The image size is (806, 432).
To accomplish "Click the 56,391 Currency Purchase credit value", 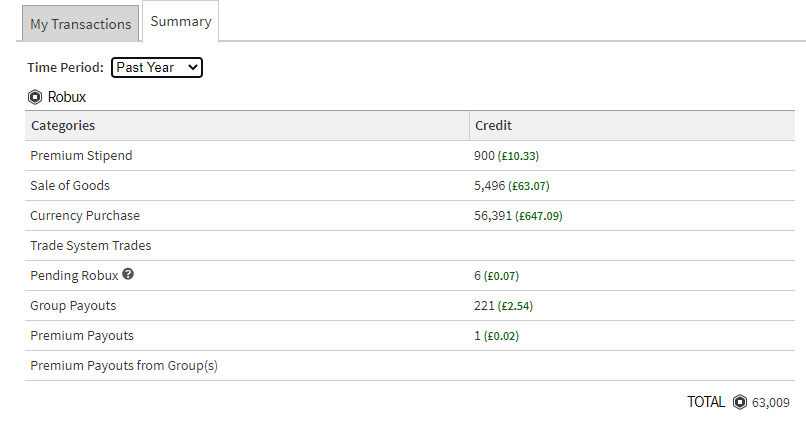I will 493,216.
